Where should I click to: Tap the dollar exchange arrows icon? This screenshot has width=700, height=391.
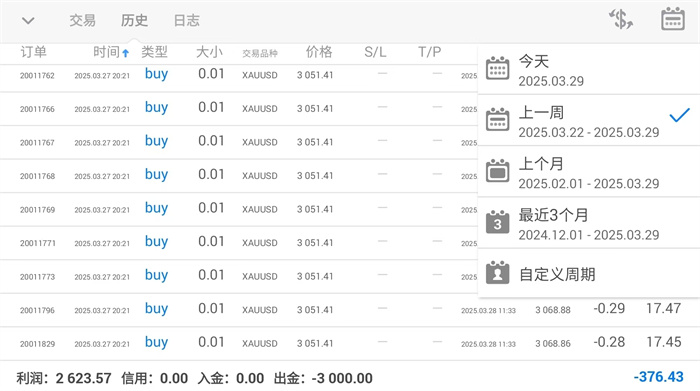[621, 19]
